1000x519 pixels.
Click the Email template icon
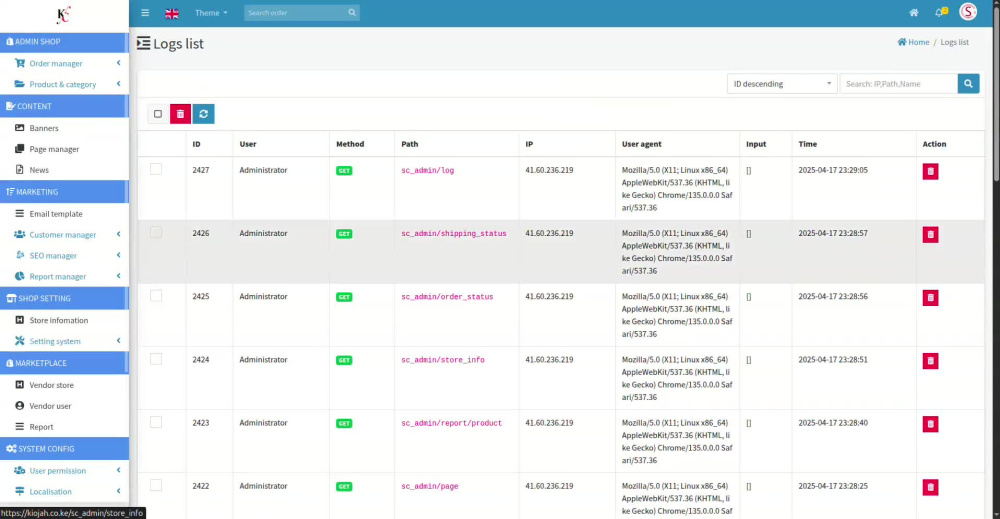tap(20, 214)
